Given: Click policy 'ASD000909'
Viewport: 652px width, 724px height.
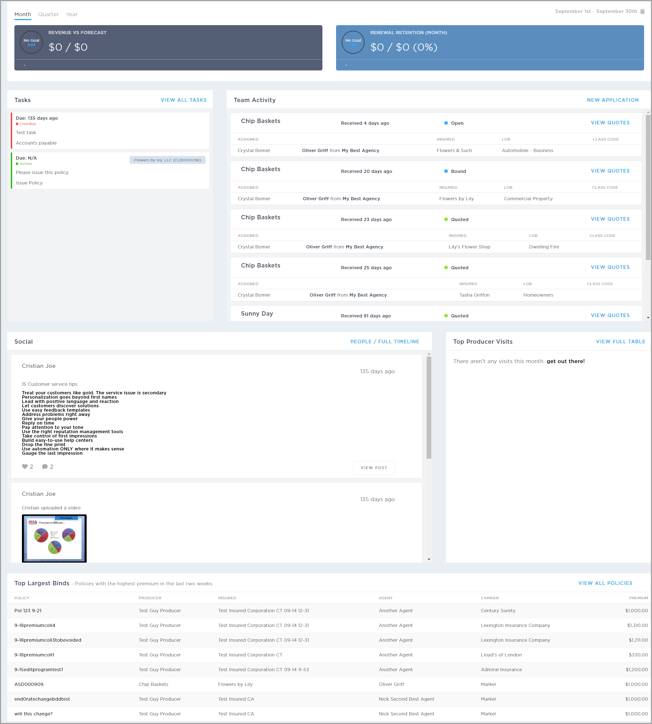Looking at the screenshot, I should pos(29,684).
